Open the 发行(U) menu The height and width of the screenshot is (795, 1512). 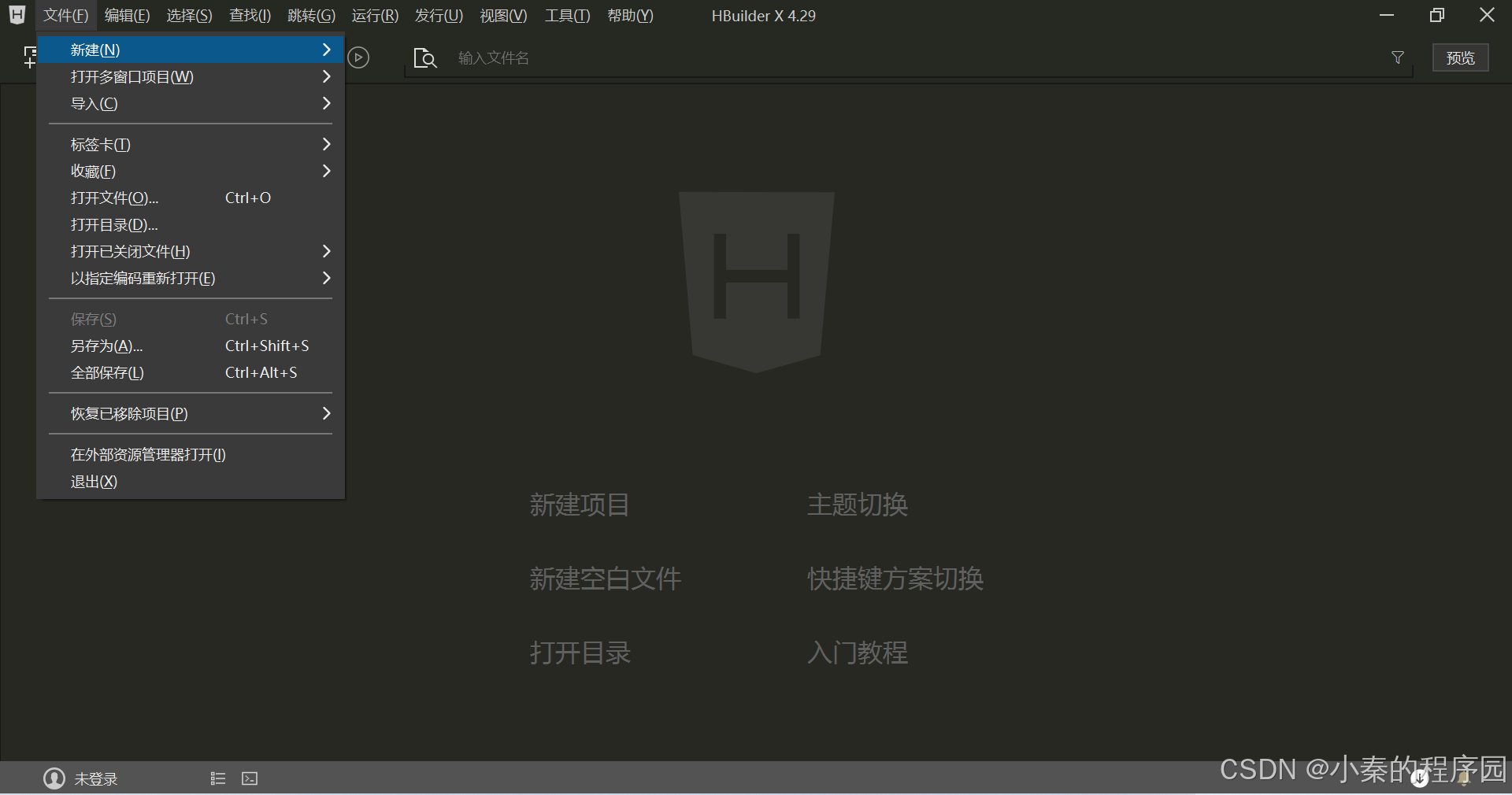(439, 16)
